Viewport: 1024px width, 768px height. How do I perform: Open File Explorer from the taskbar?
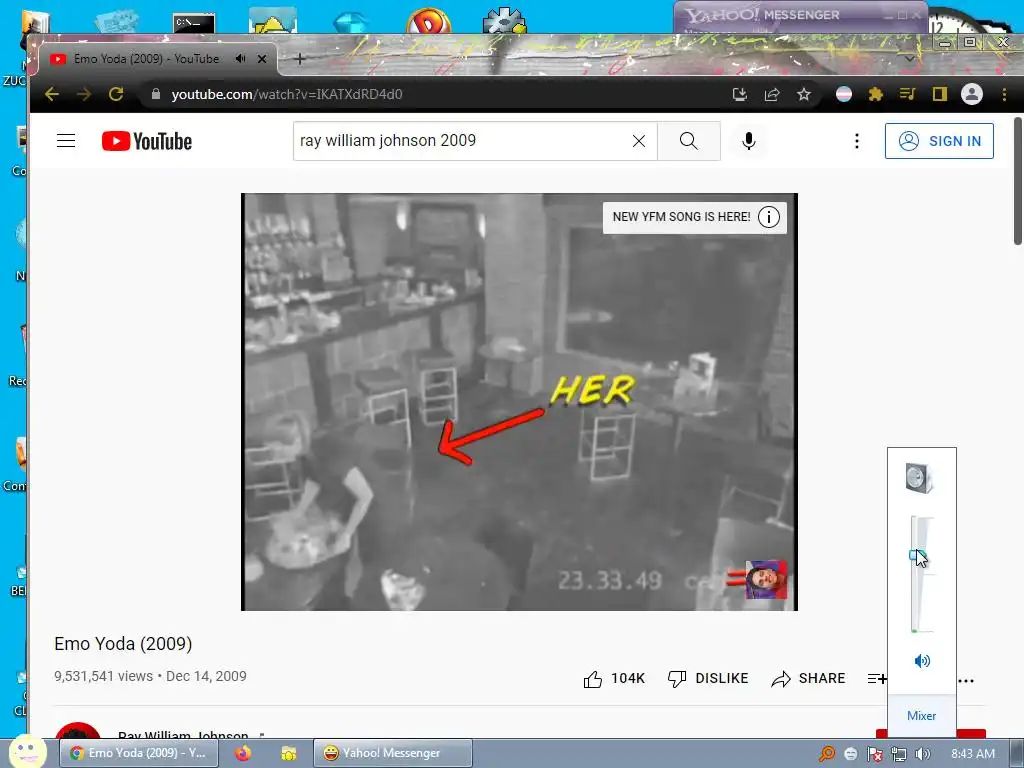(x=288, y=753)
